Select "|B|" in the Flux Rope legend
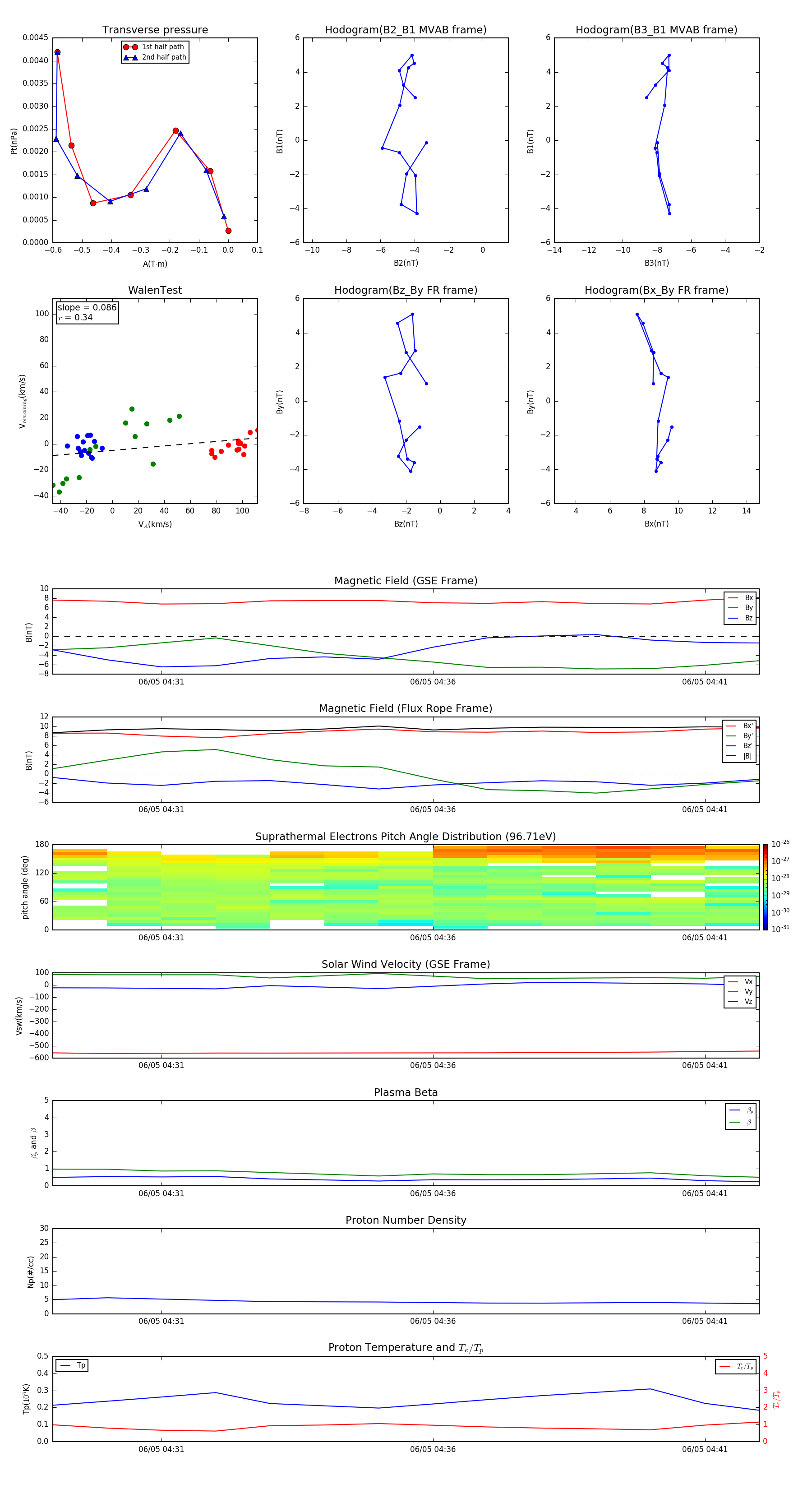 tap(740, 757)
